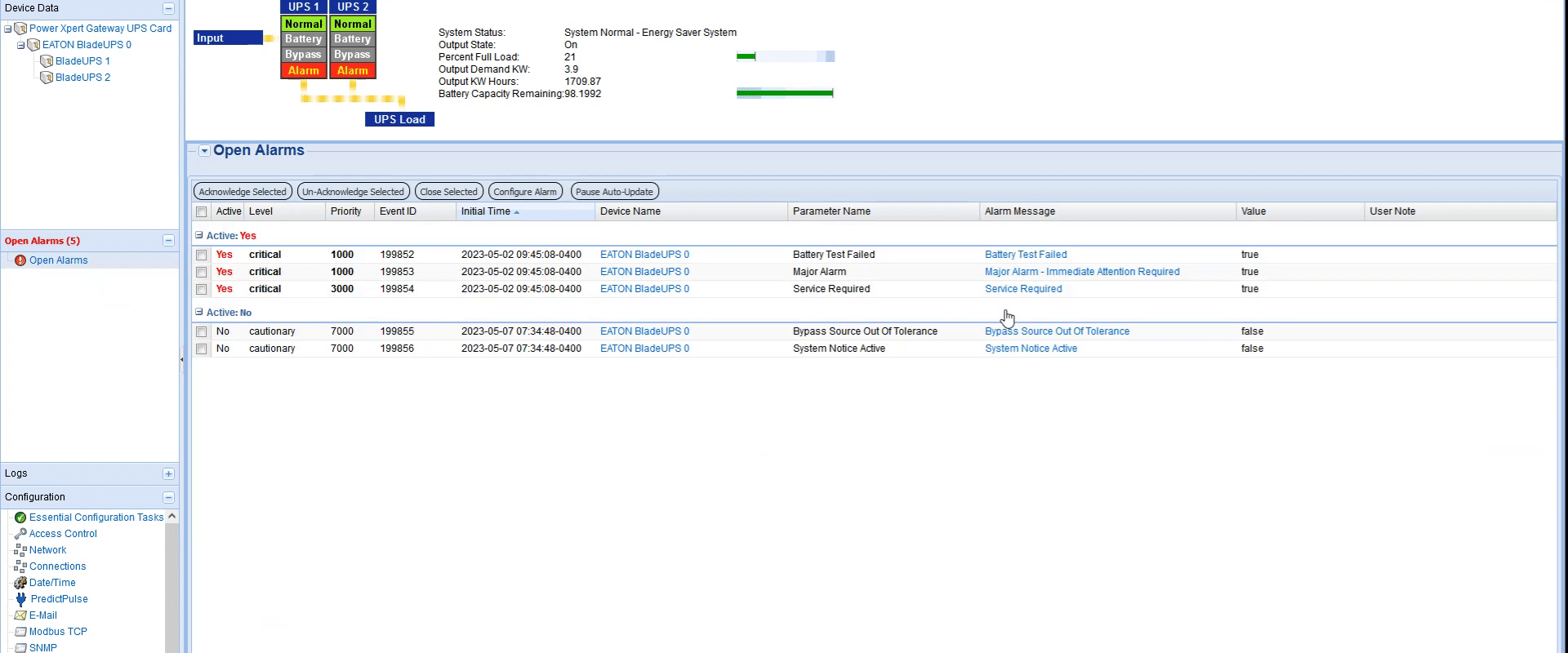This screenshot has height=653, width=1568.
Task: Open EATON BladeUPS 0 link for event 199855
Action: pos(644,331)
